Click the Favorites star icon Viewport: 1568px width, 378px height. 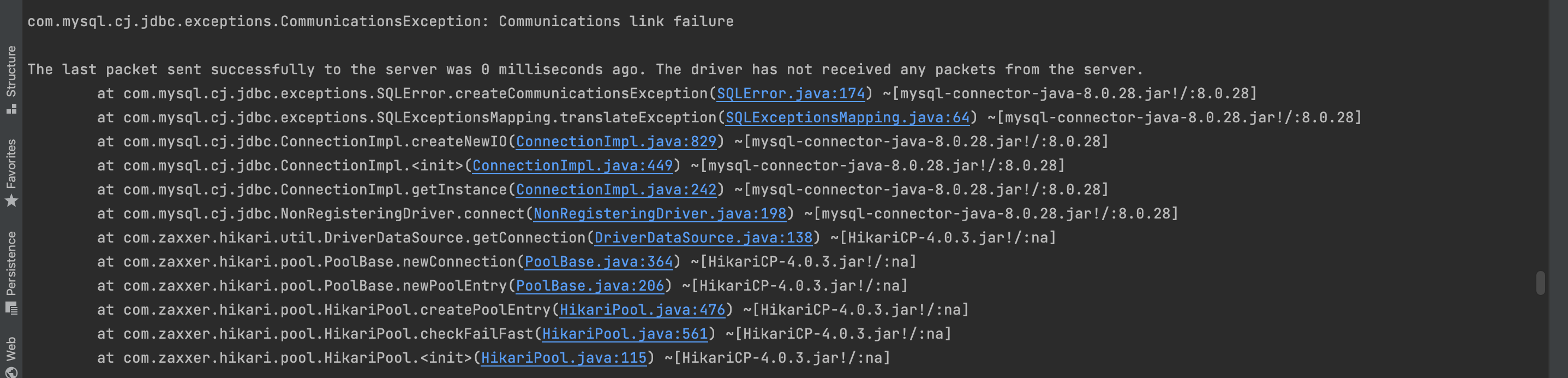[11, 200]
